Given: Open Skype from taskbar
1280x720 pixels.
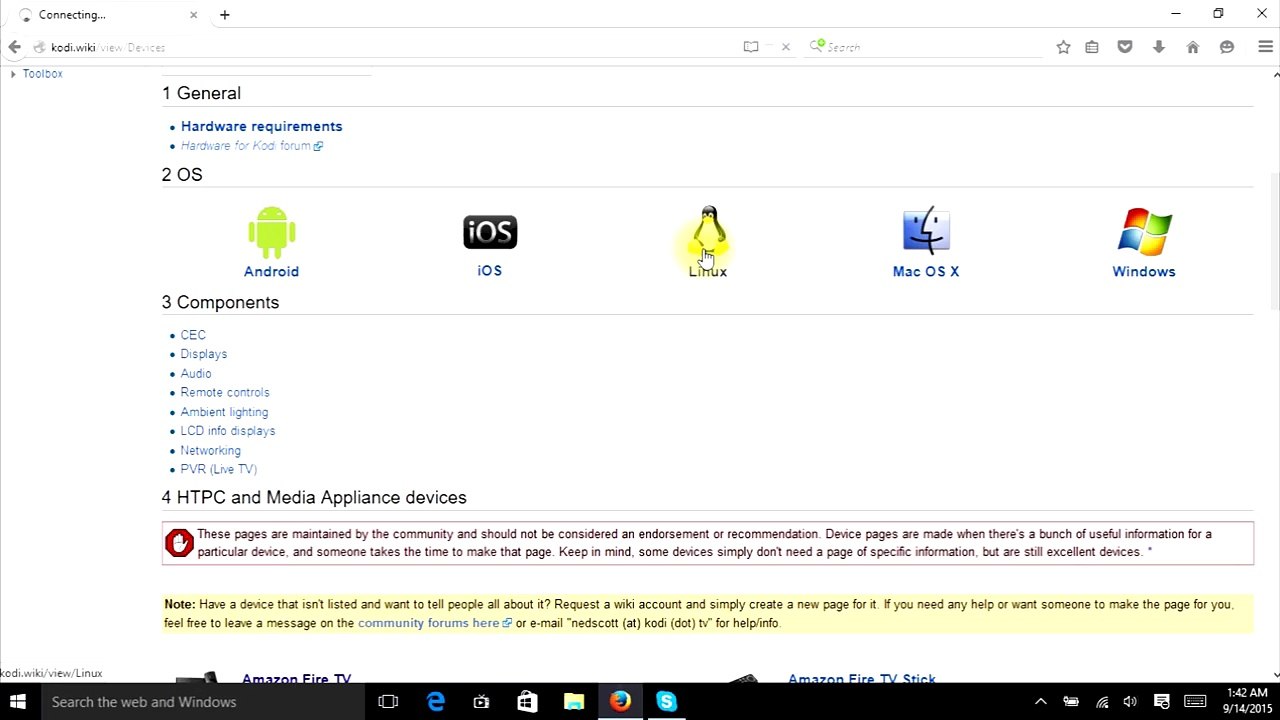Looking at the screenshot, I should pos(667,702).
